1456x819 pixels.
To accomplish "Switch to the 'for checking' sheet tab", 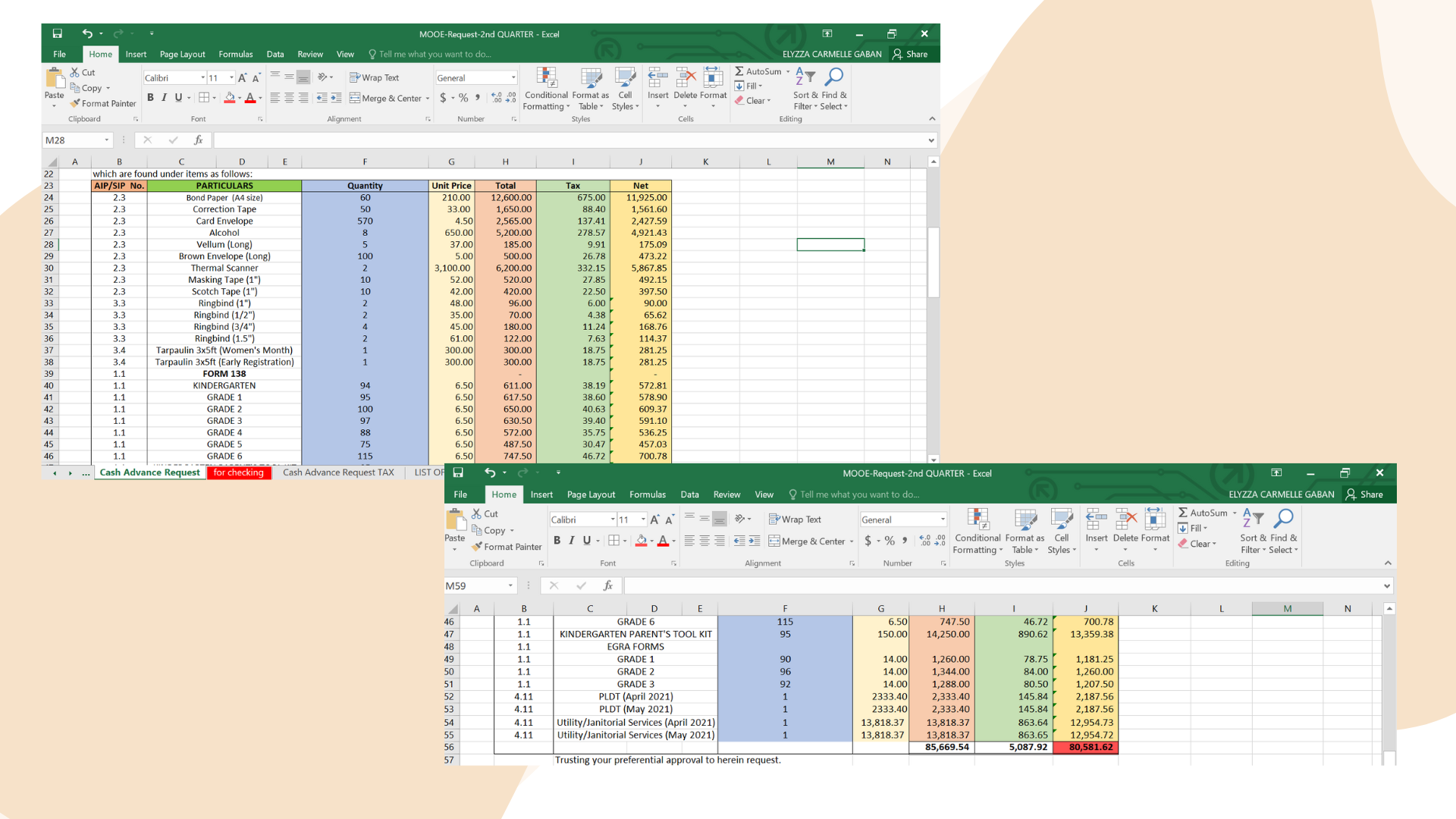I will click(238, 472).
